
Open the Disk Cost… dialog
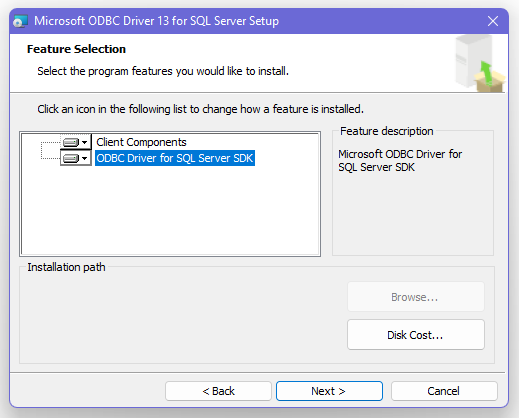(416, 335)
